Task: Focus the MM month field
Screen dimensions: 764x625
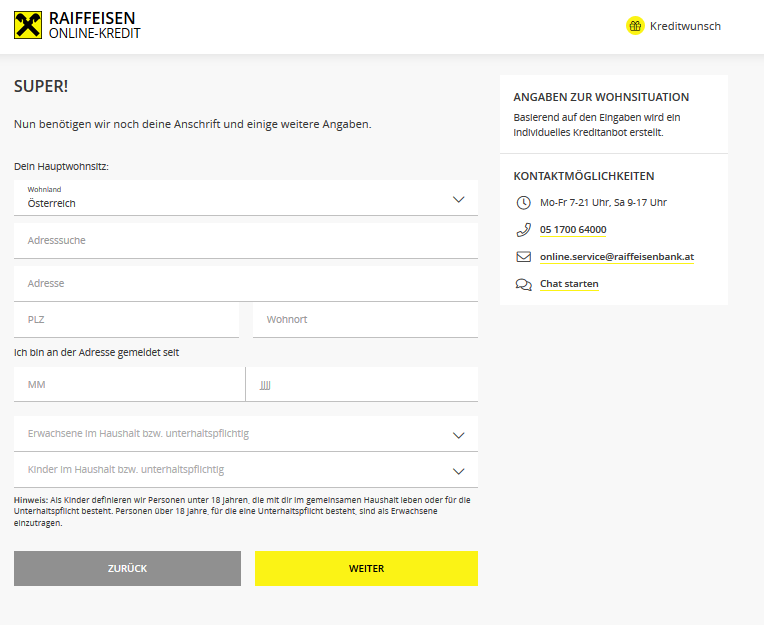Action: click(129, 384)
